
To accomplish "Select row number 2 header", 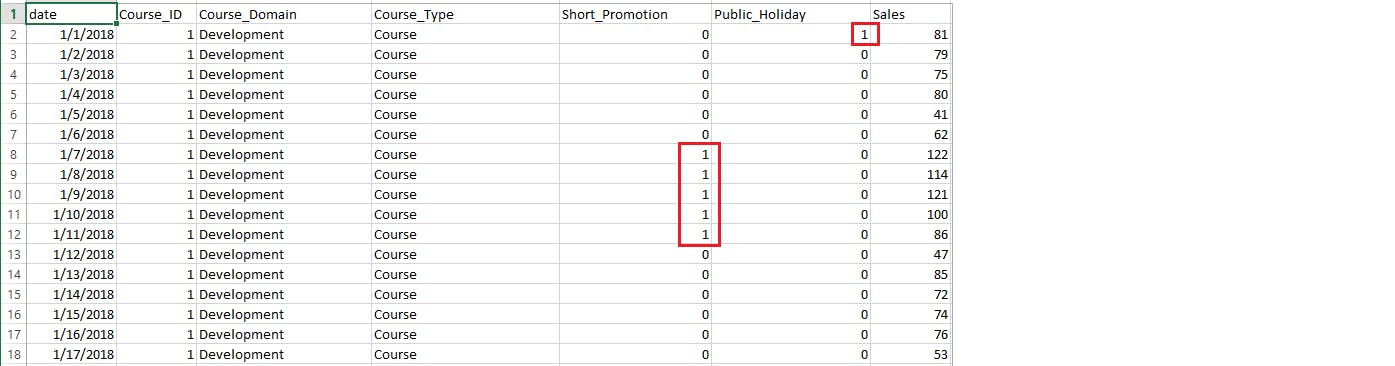I will [x=12, y=35].
